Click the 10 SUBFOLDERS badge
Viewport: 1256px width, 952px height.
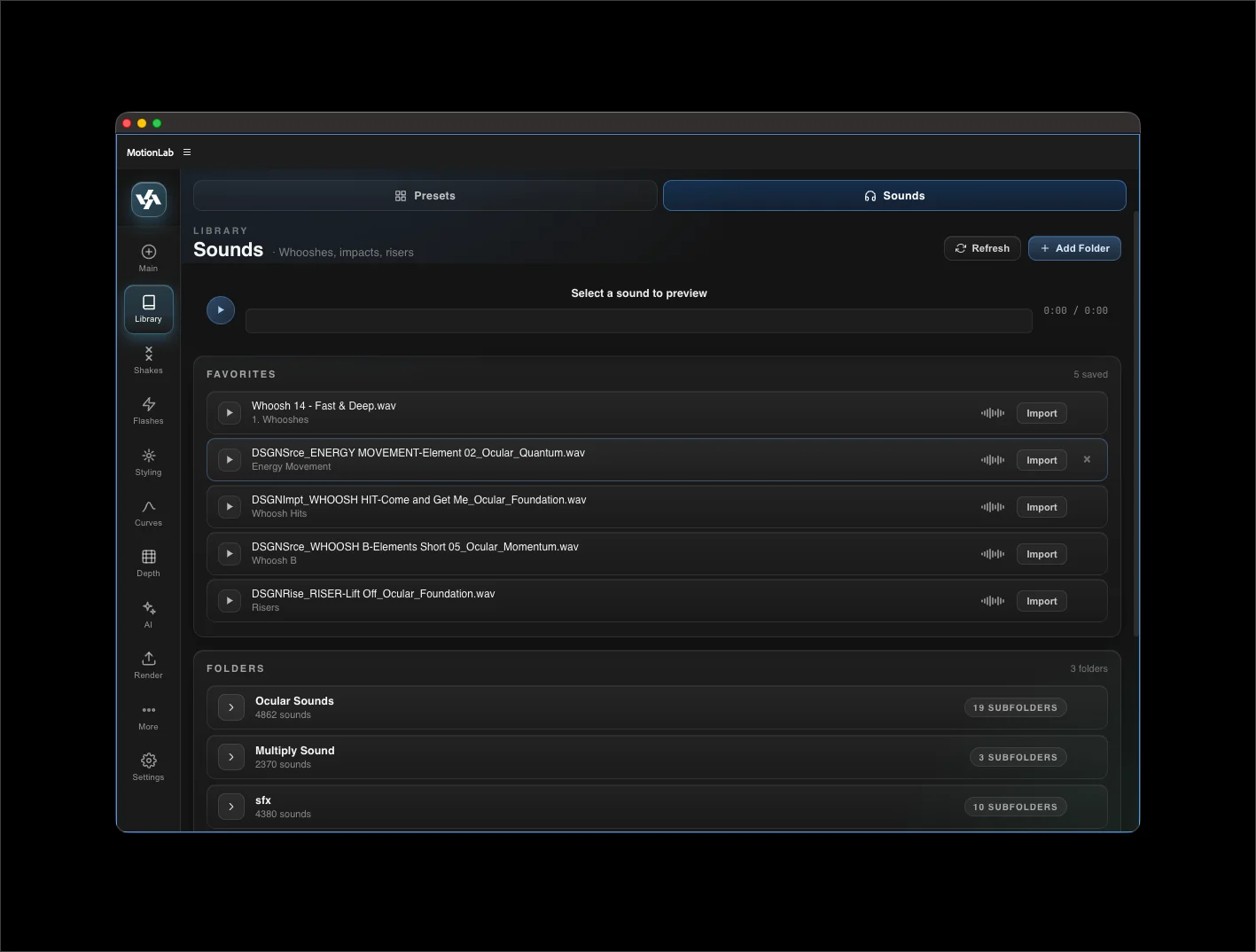coord(1015,807)
